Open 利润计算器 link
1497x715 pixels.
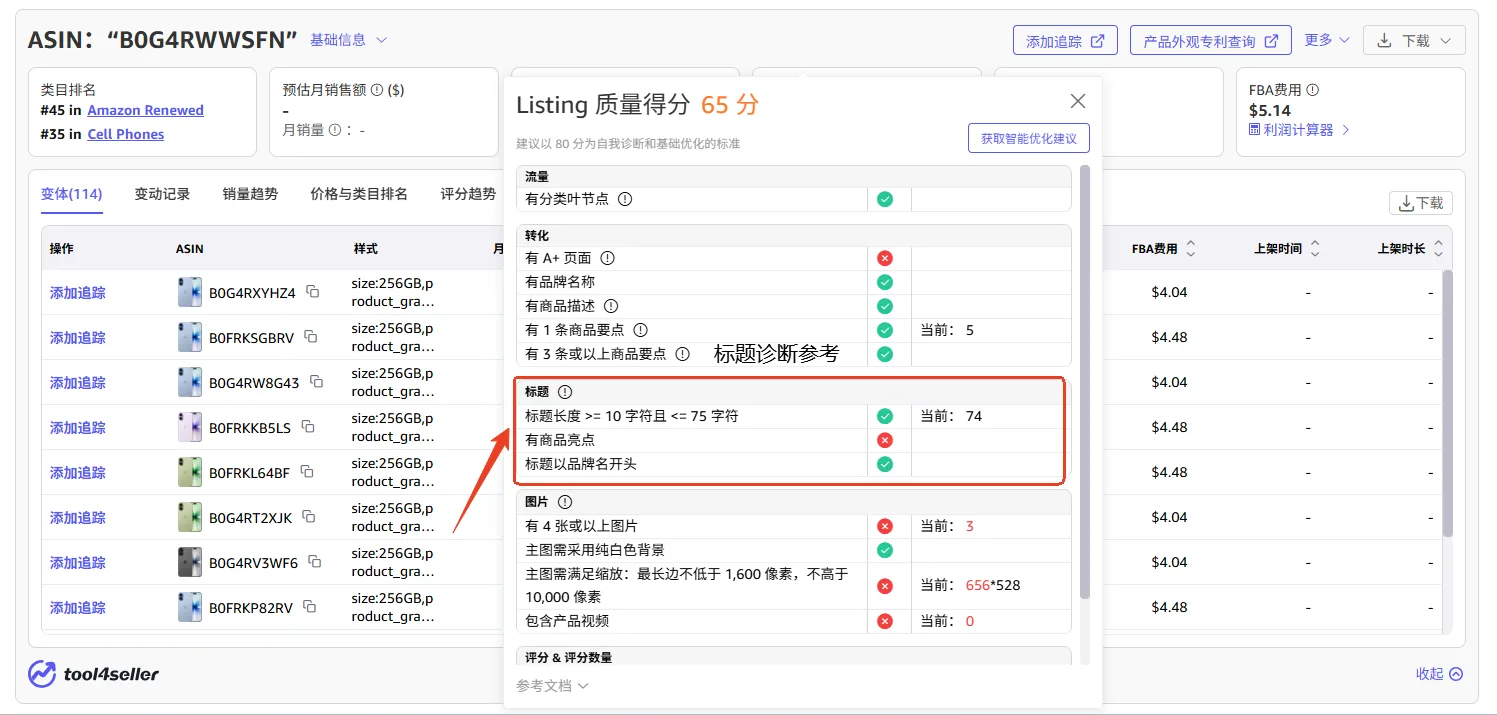point(1299,130)
